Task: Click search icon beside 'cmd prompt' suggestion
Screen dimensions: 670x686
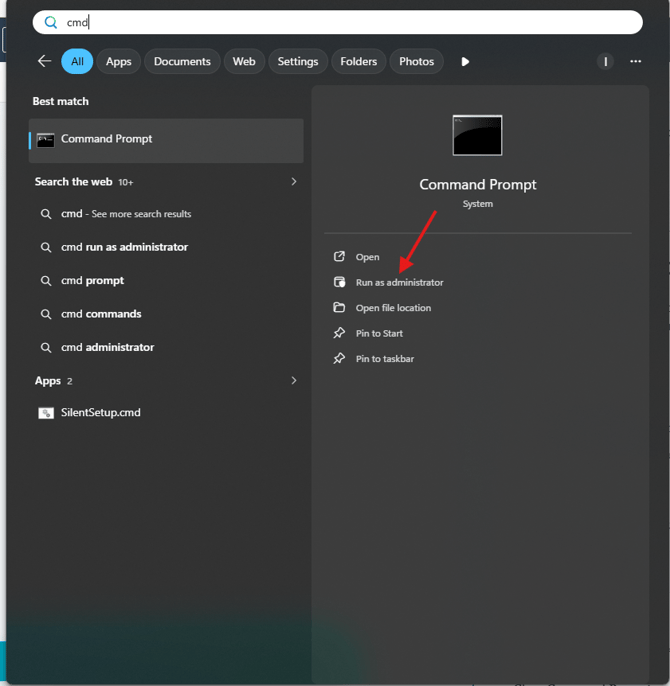Action: click(x=46, y=280)
